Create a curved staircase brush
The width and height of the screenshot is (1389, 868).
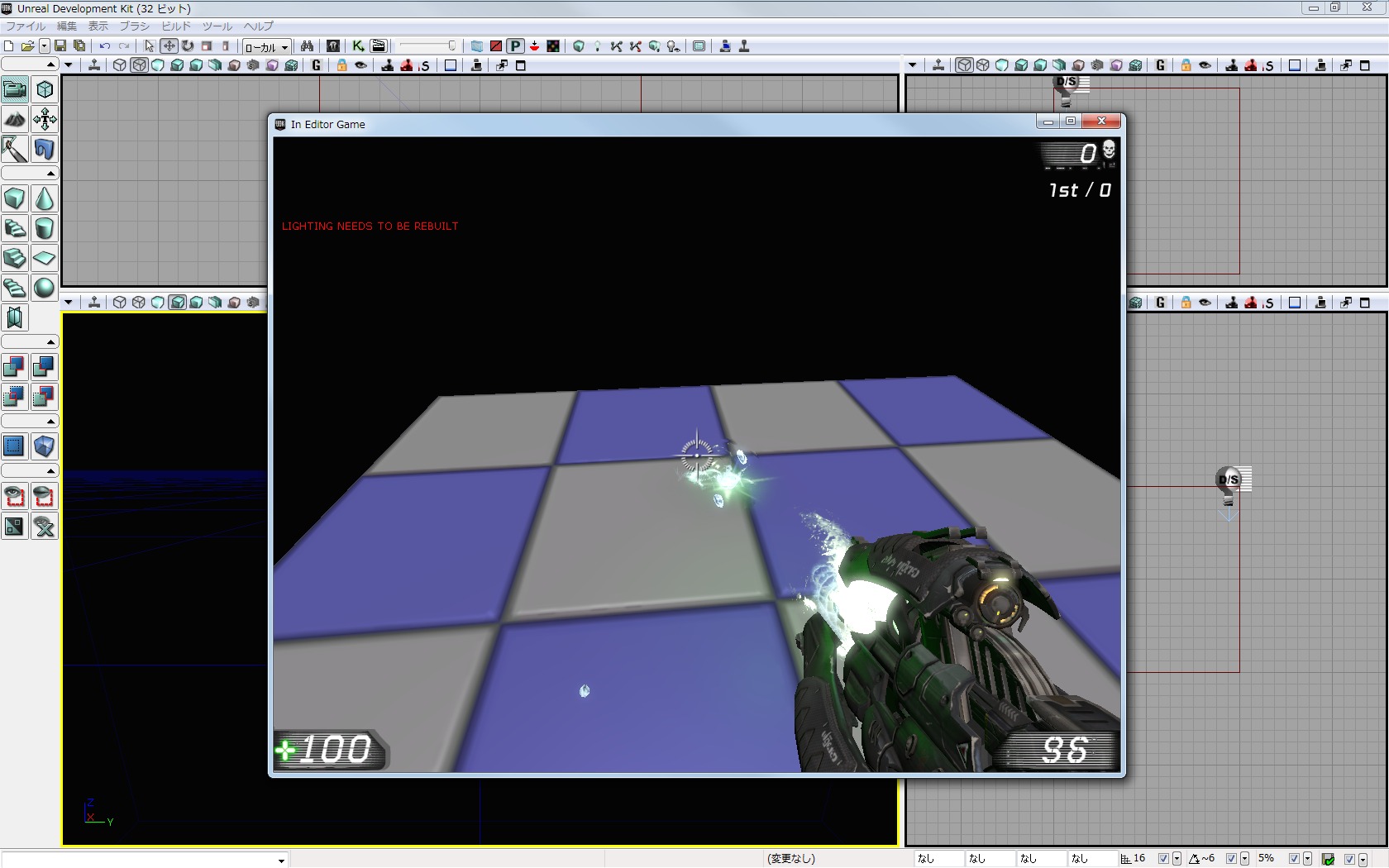pos(15,228)
